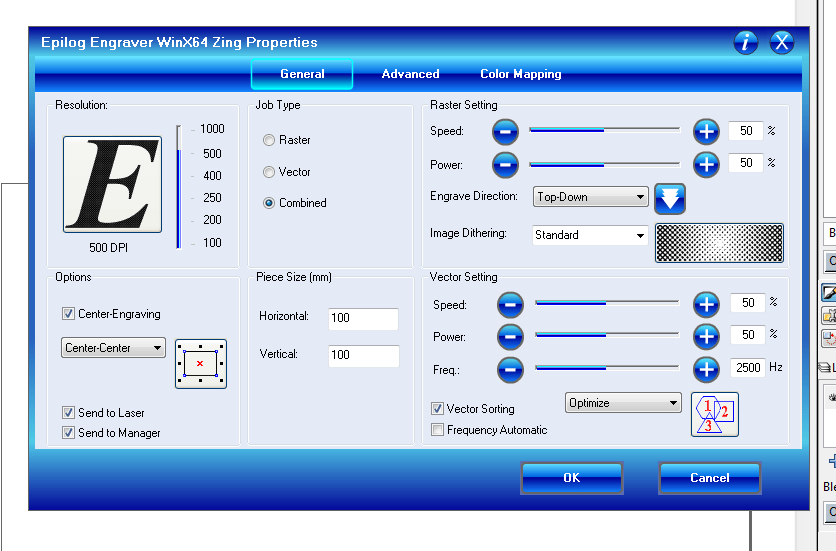
Task: Enable the Frequency Automatic checkbox
Action: (438, 430)
